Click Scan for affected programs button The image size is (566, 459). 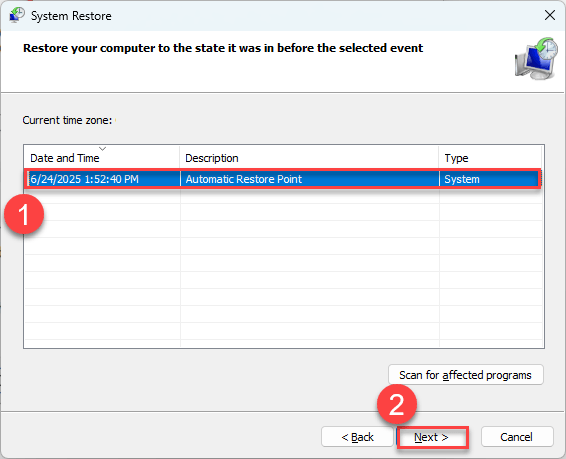[465, 375]
